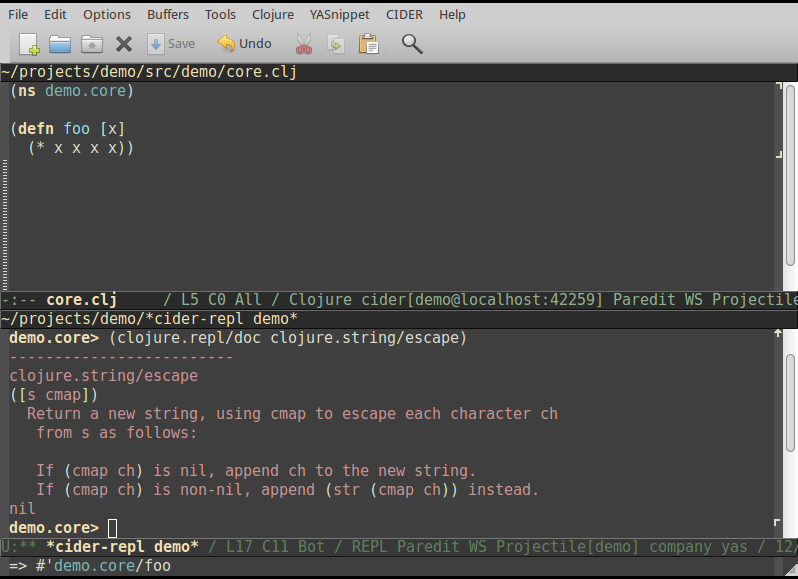The image size is (798, 579).
Task: Copy the selection with the copy icon
Action: pos(335,44)
